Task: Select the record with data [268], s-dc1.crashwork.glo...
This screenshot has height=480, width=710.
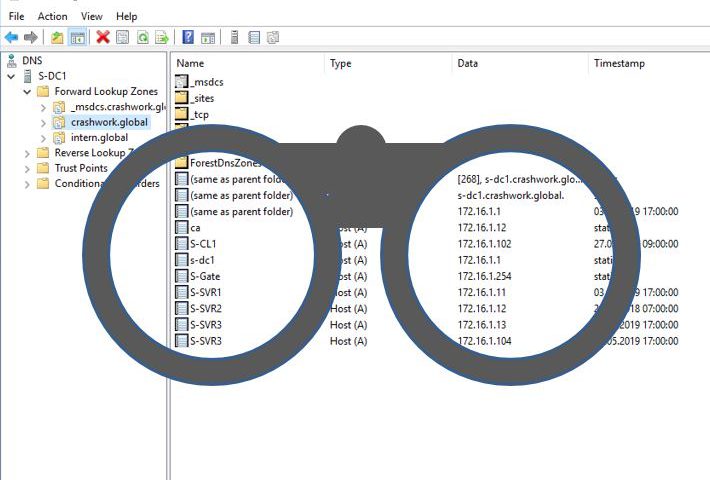Action: [x=238, y=179]
